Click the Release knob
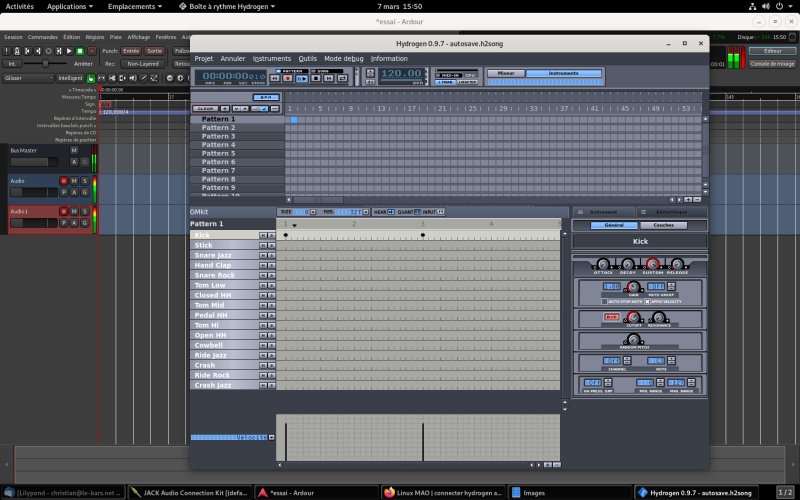 tap(678, 264)
